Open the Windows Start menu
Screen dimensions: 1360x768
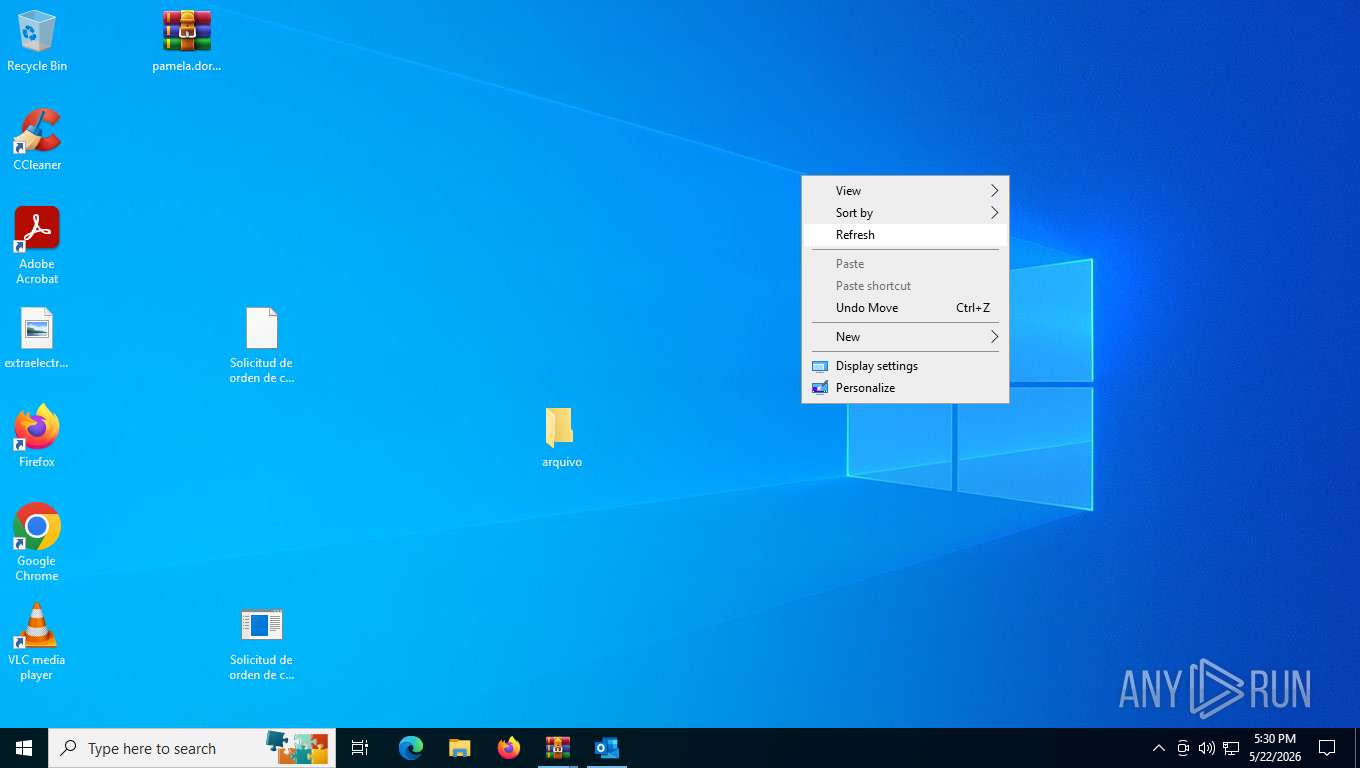[x=24, y=748]
